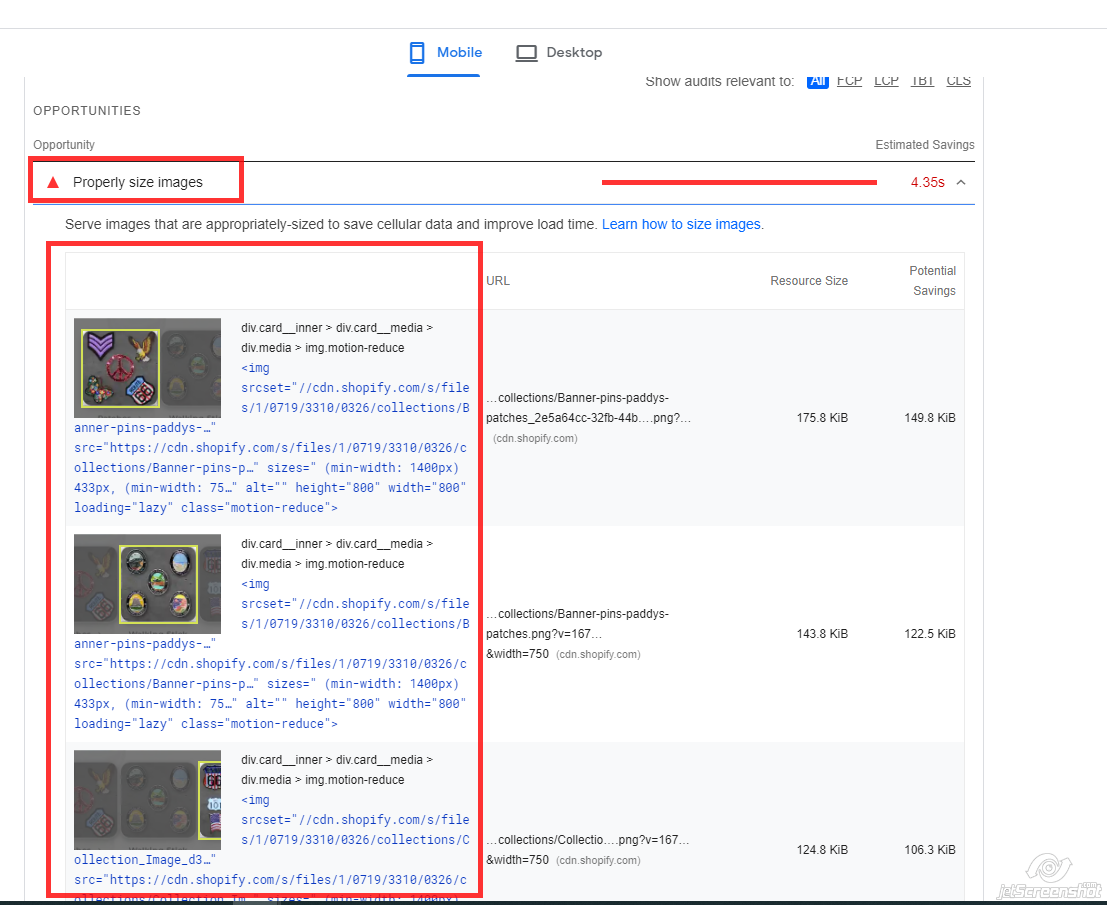Switch to the Desktop tab
Image resolution: width=1107 pixels, height=905 pixels.
tap(573, 53)
